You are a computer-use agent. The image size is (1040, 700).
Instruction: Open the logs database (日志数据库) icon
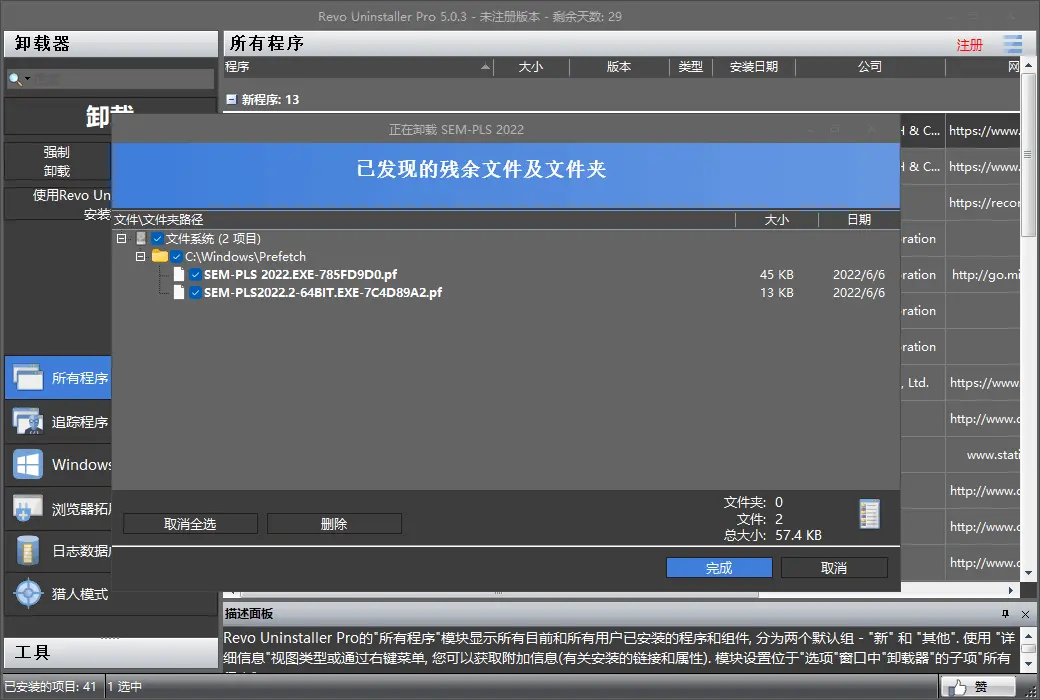(x=28, y=551)
